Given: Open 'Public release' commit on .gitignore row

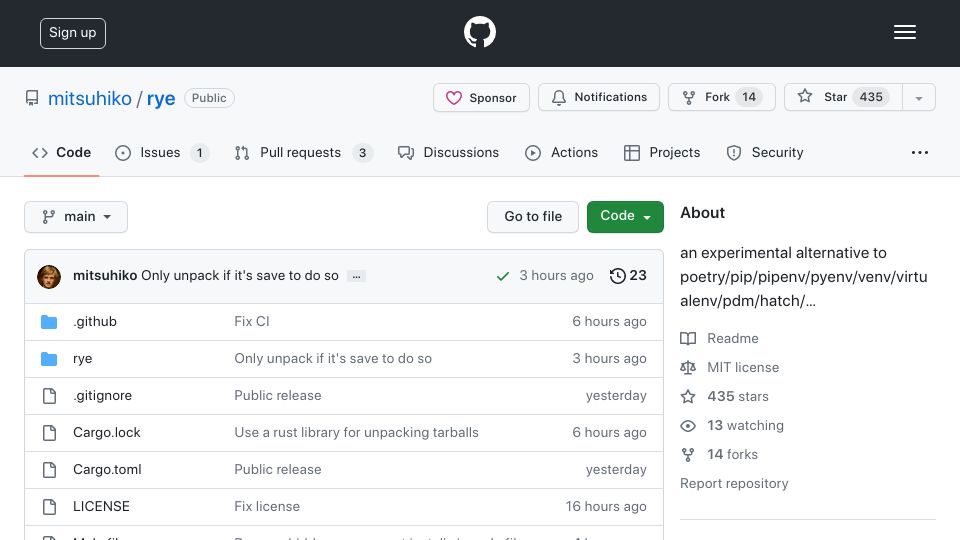Looking at the screenshot, I should tap(278, 396).
